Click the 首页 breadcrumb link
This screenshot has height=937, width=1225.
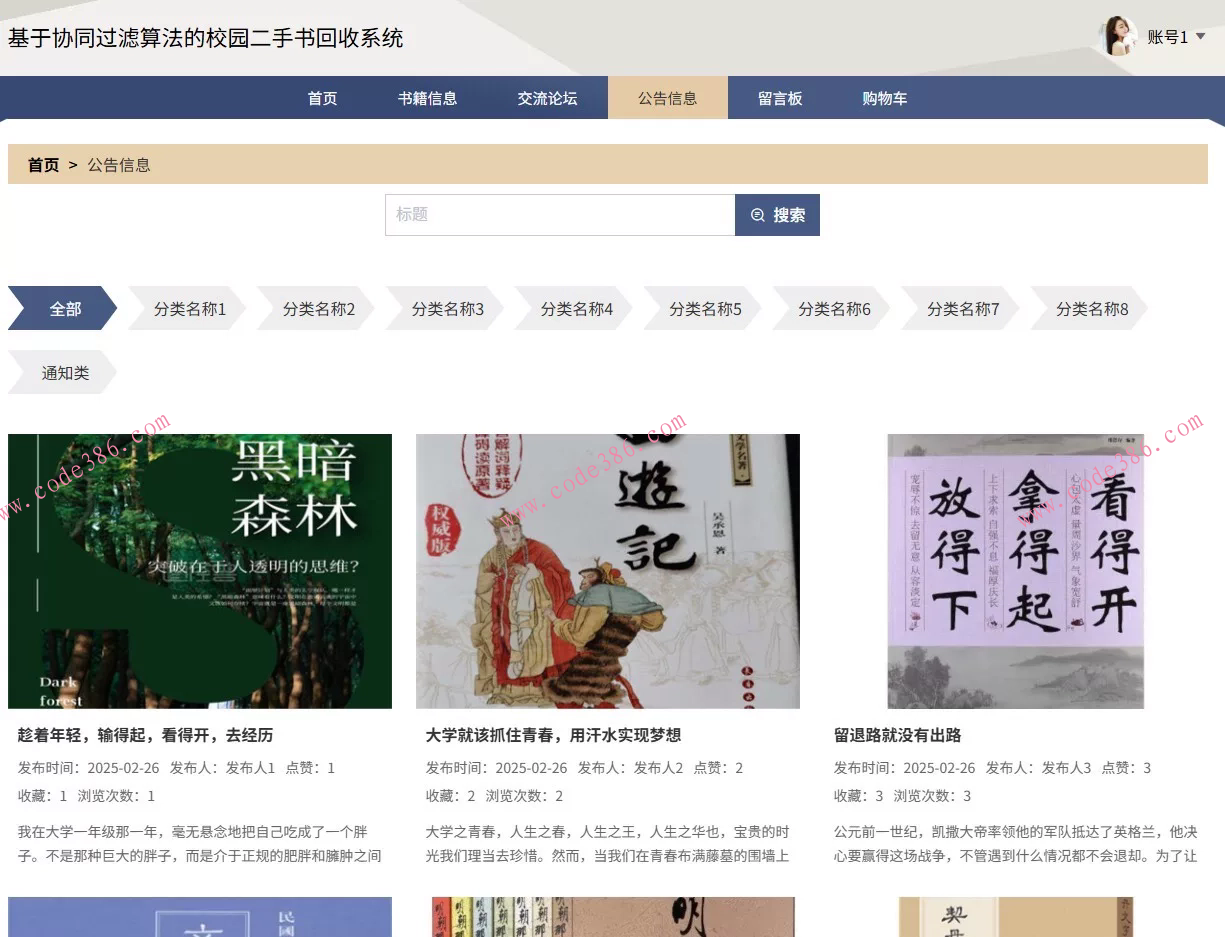click(43, 164)
